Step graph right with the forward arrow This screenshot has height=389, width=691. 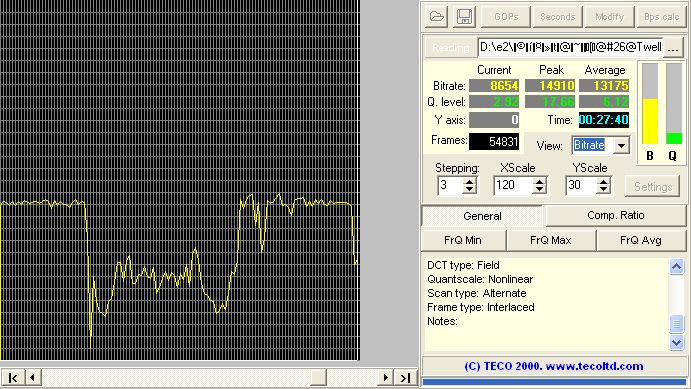(385, 378)
